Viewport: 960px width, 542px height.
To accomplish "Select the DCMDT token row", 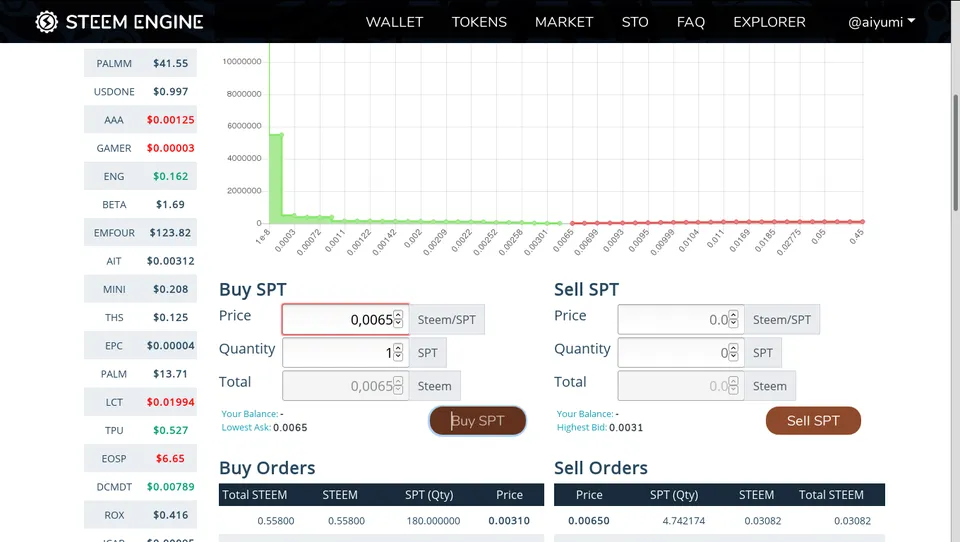I will click(x=140, y=486).
